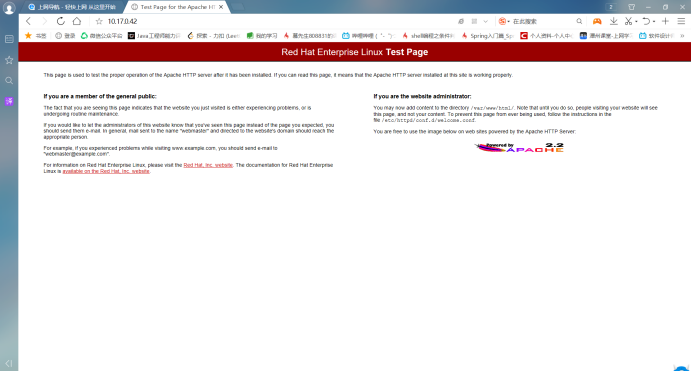Open the purple translate sidebar icon
This screenshot has height=371, width=692.
pyautogui.click(x=9, y=101)
